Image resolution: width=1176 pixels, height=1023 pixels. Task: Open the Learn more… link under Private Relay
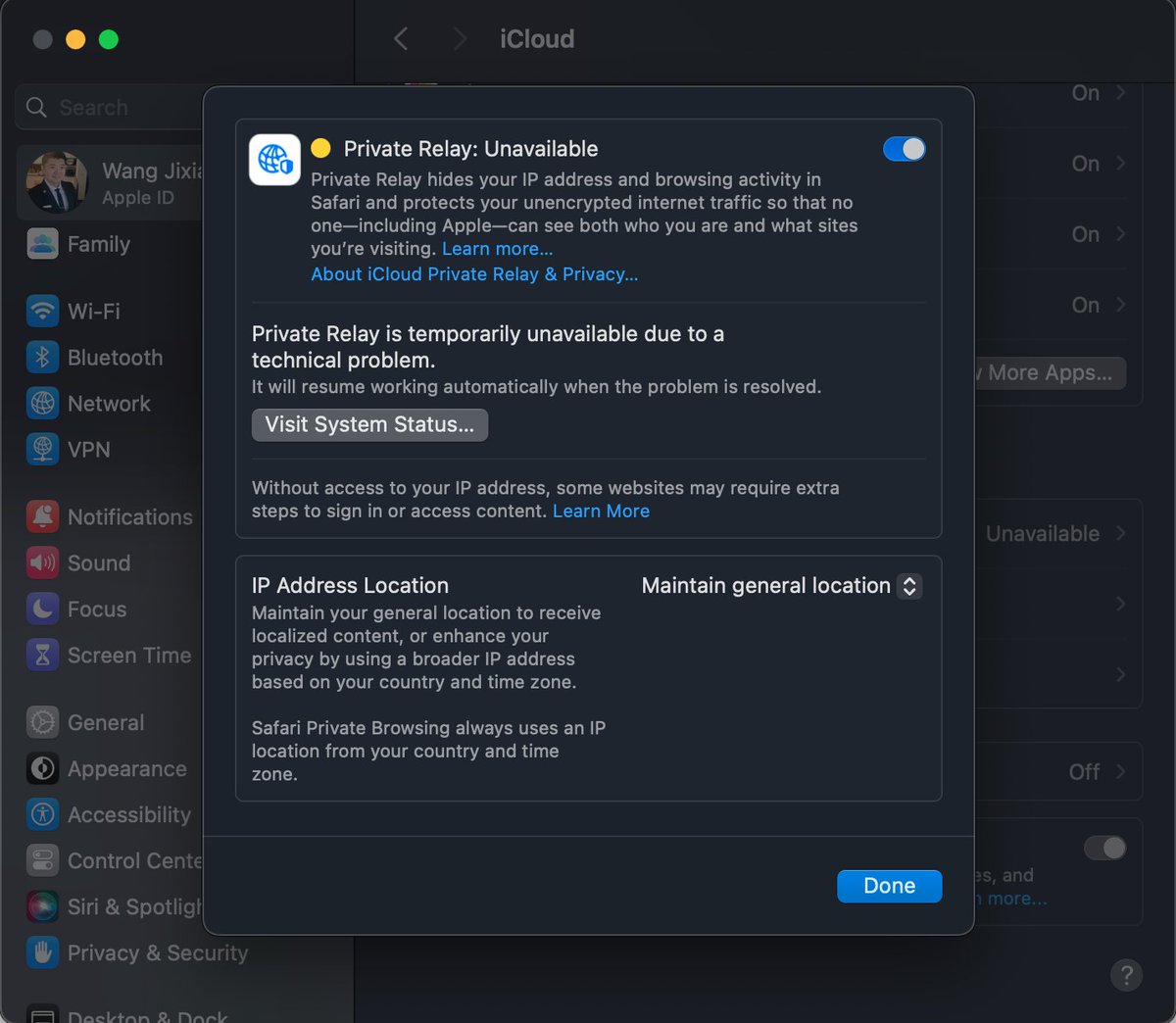tap(497, 249)
